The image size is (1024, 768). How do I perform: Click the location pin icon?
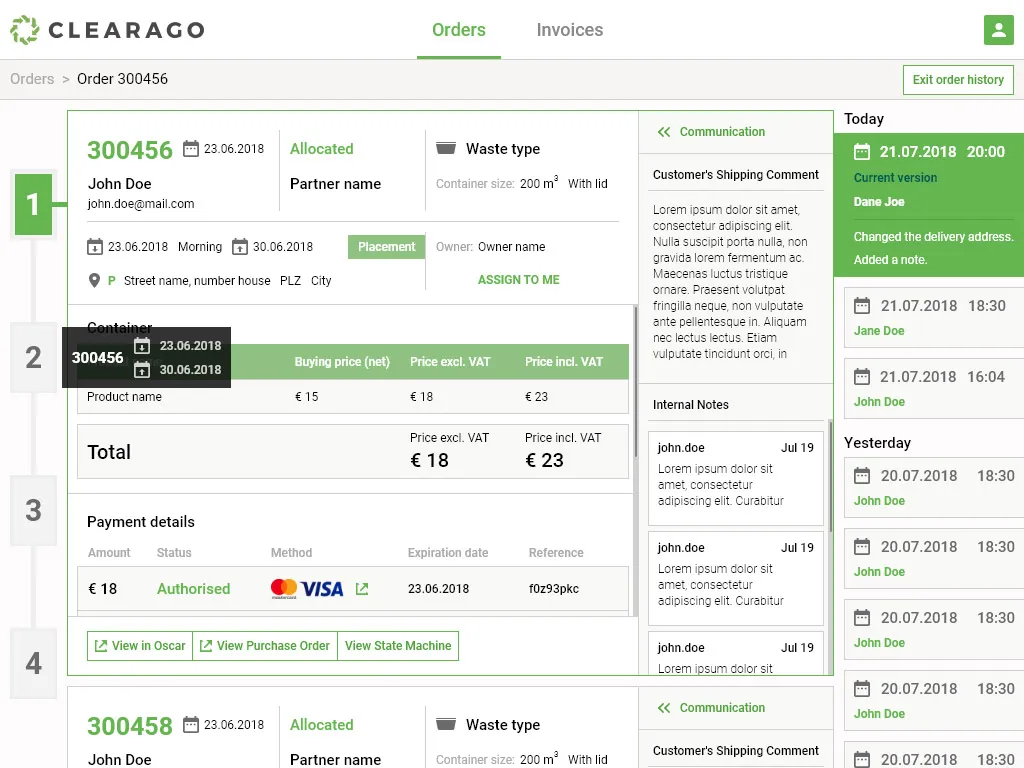95,281
